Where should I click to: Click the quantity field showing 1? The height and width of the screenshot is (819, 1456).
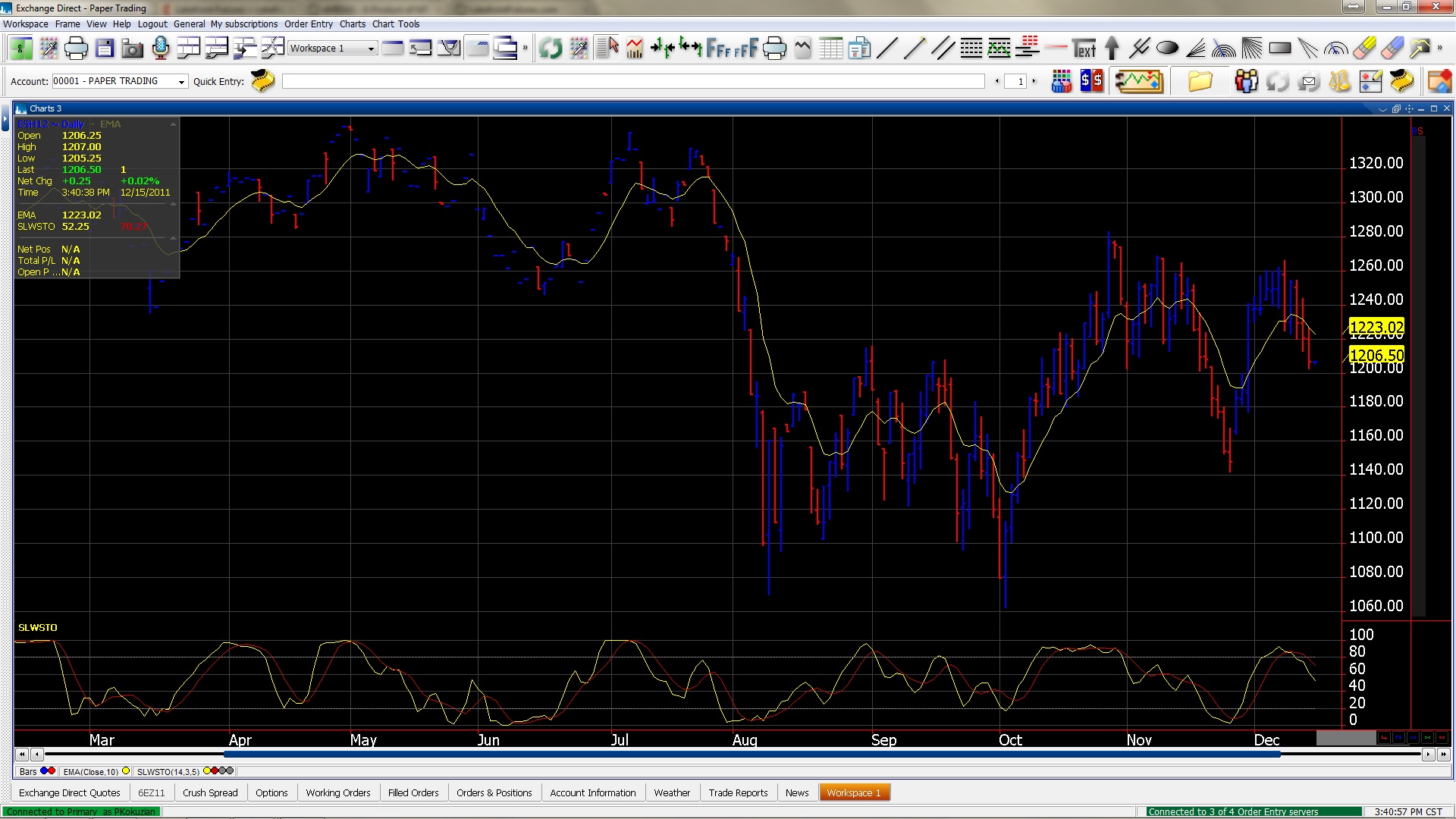pos(1015,81)
